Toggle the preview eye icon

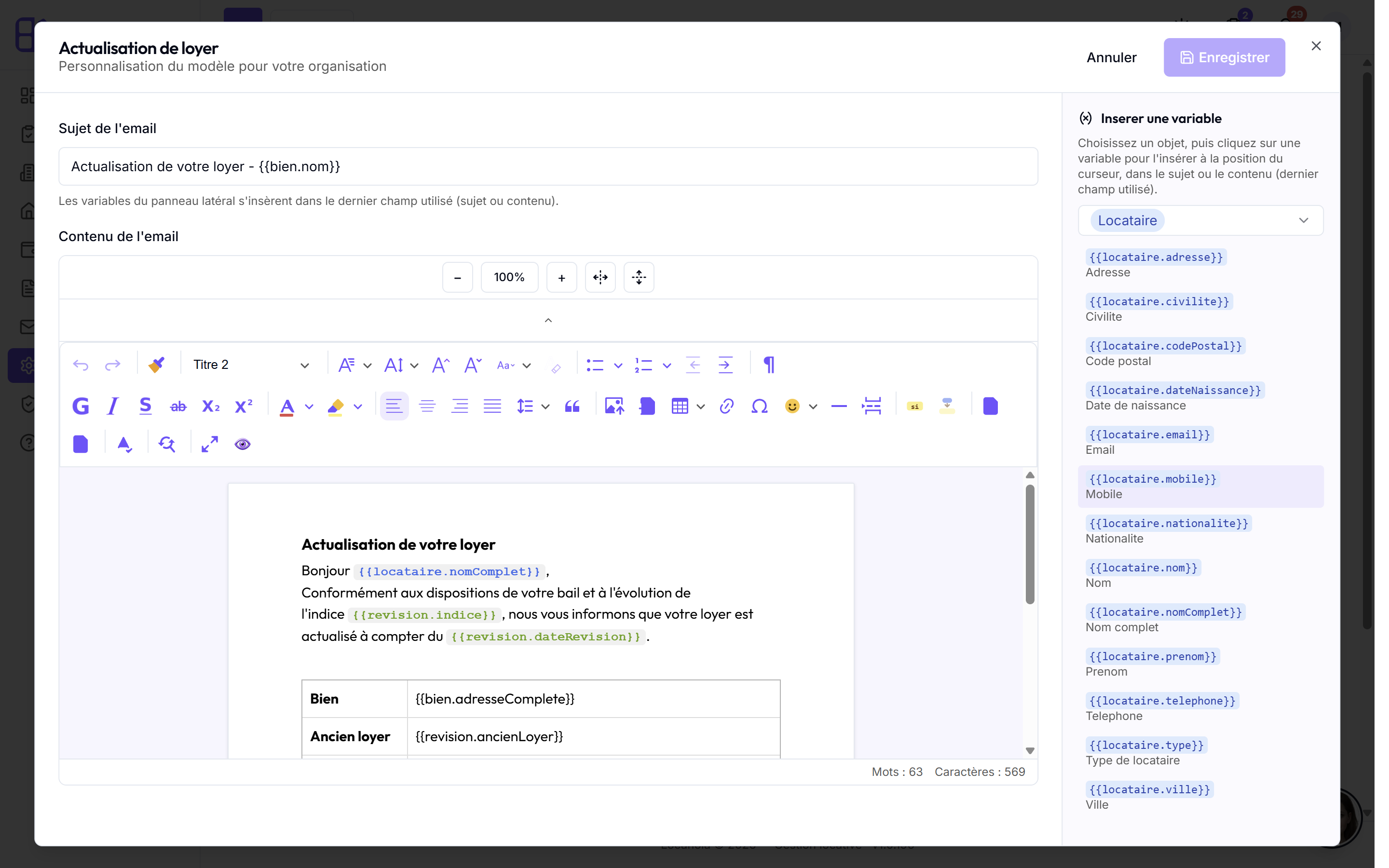click(243, 444)
